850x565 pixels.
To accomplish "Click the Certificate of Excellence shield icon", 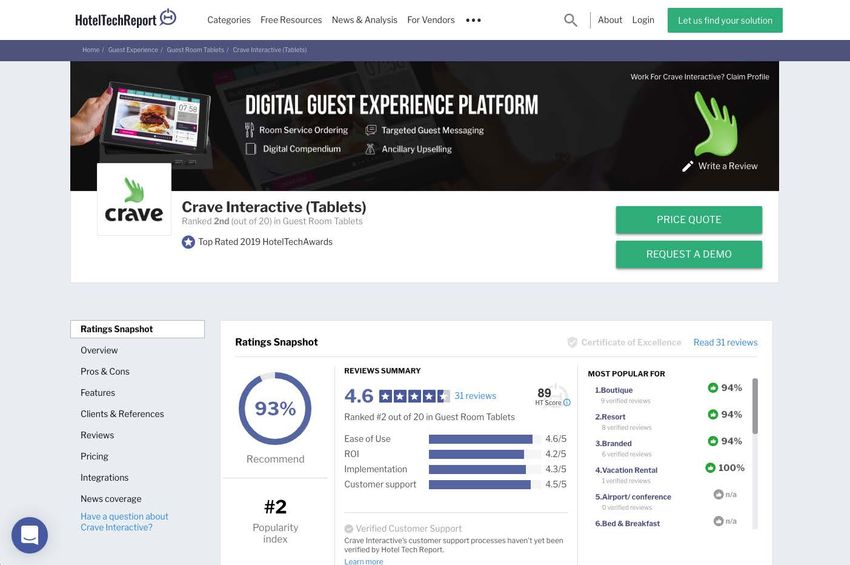I will tap(572, 342).
